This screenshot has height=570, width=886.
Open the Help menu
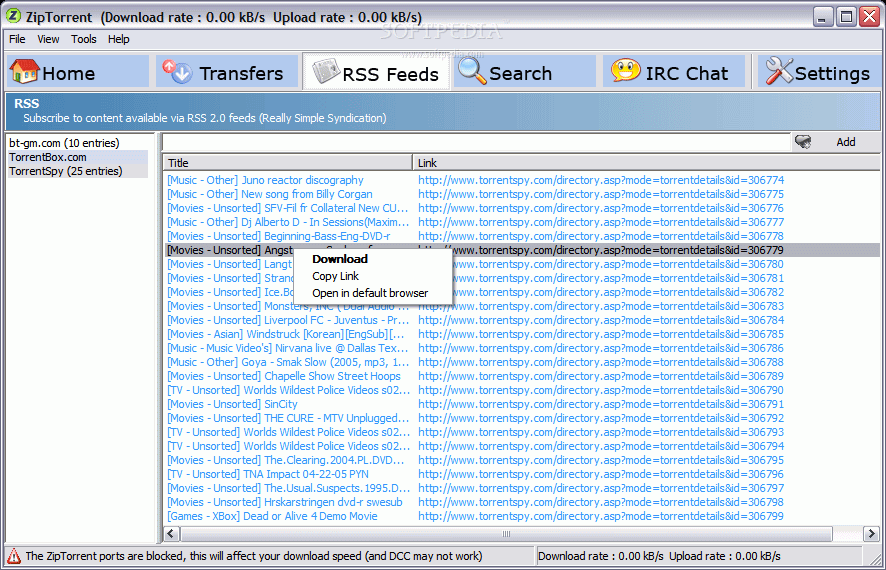[119, 39]
